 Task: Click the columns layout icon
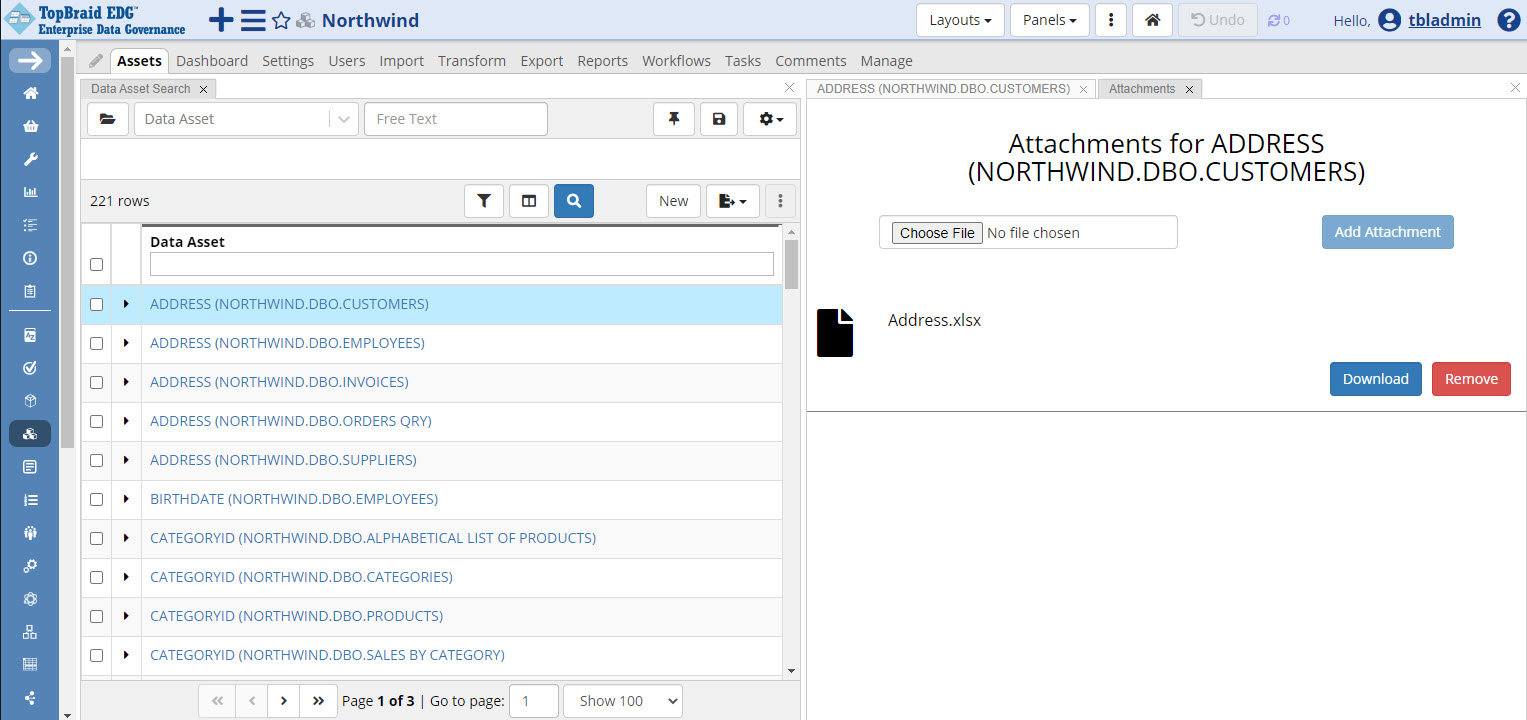pyautogui.click(x=529, y=201)
